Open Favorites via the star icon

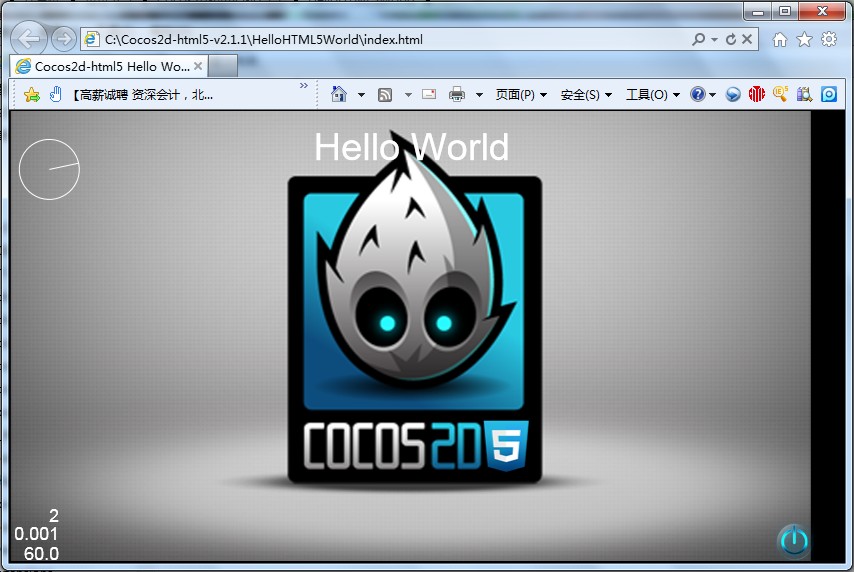804,39
